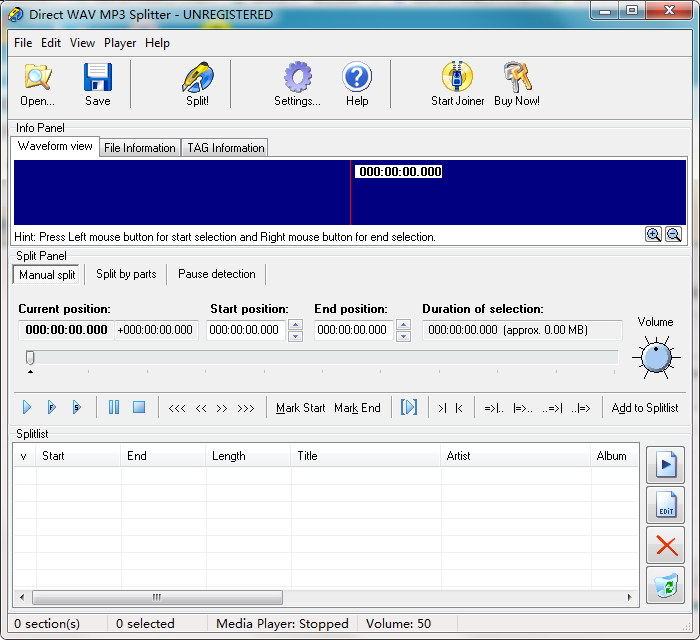Delete section with red X icon
Viewport: 700px width, 640px height.
coord(665,545)
